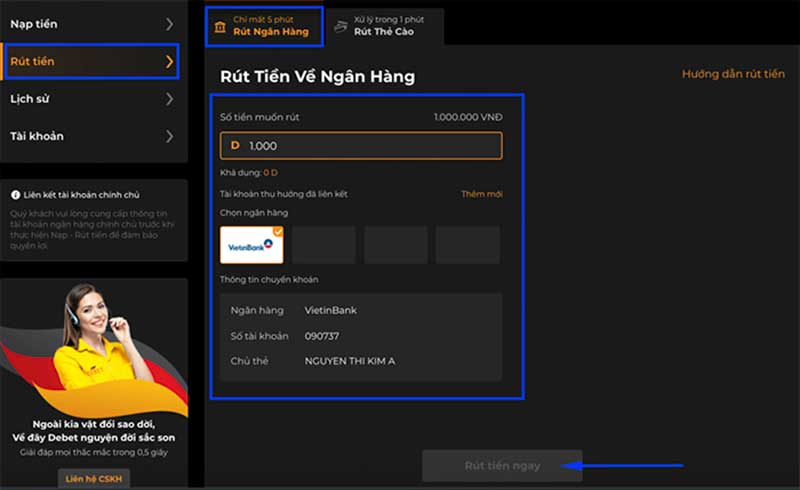Select the VietinBank bank logo

[x=252, y=245]
